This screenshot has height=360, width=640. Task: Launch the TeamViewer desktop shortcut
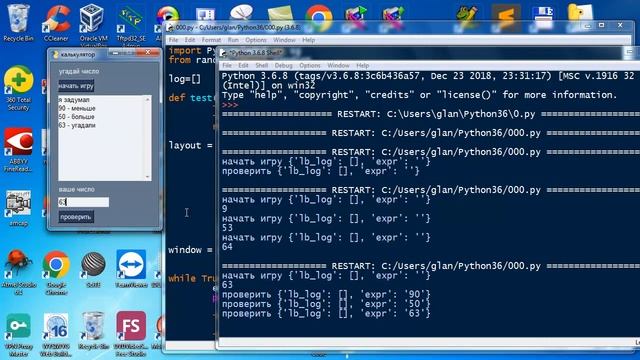point(131,269)
